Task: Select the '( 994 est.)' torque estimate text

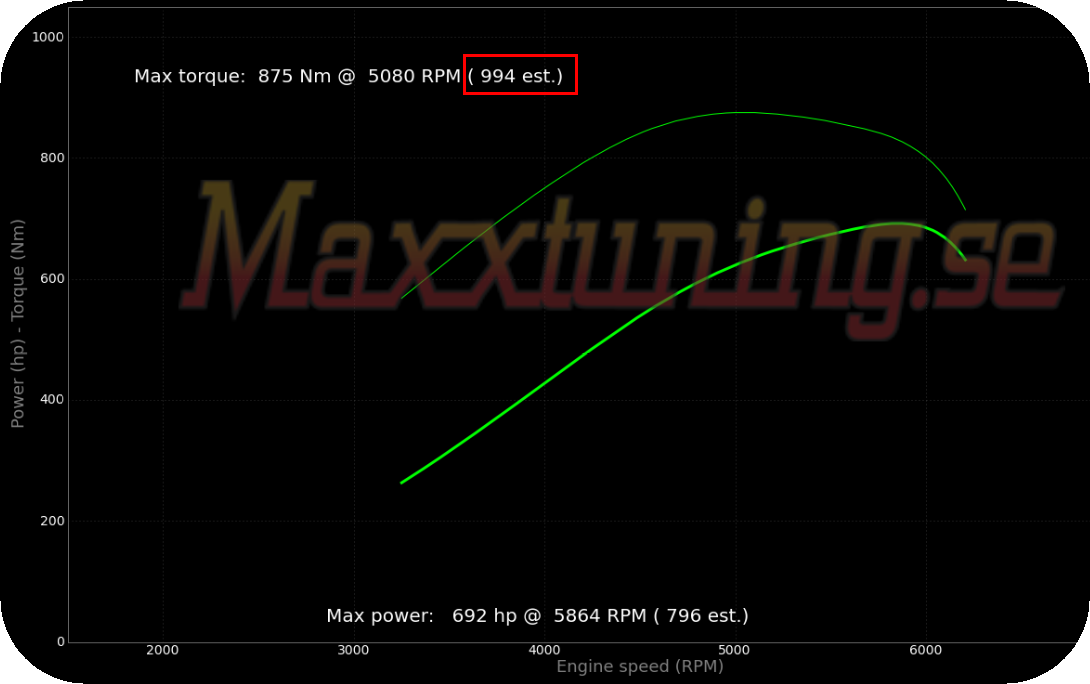Action: (515, 76)
